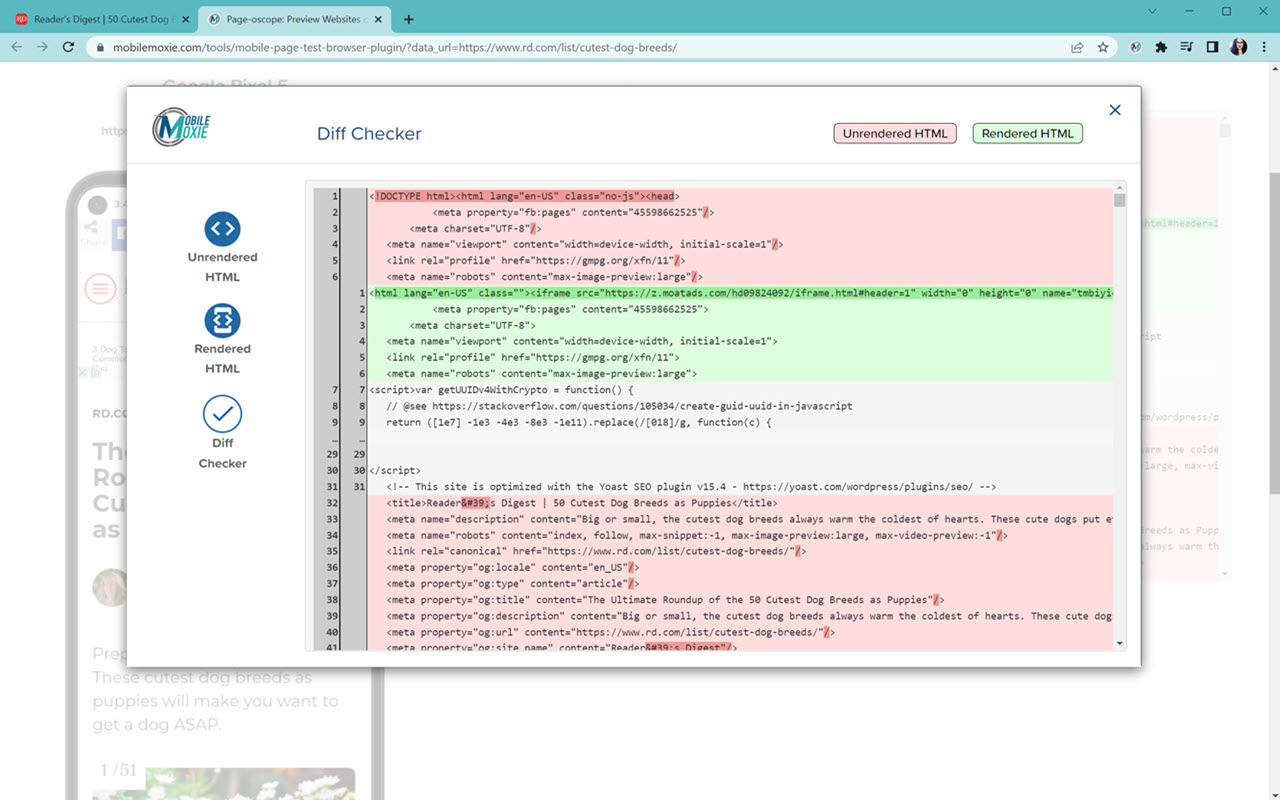The image size is (1280, 800).
Task: Click the MobileMoxie logo in dialog
Action: (182, 127)
